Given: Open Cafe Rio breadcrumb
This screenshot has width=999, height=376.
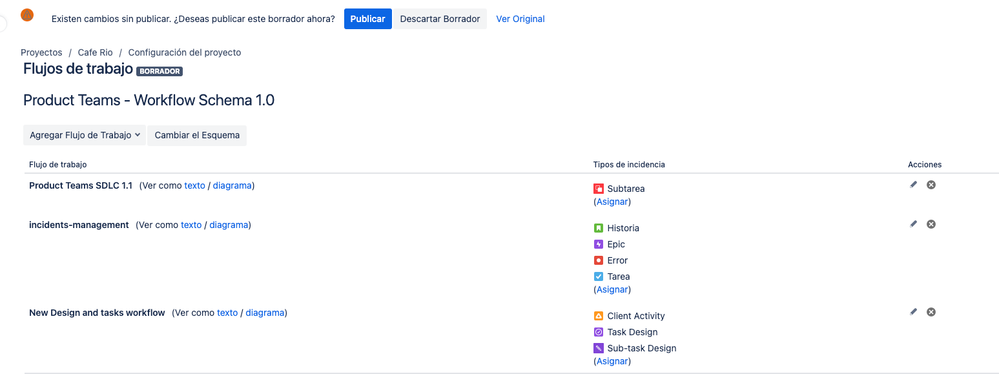Looking at the screenshot, I should click(x=95, y=52).
